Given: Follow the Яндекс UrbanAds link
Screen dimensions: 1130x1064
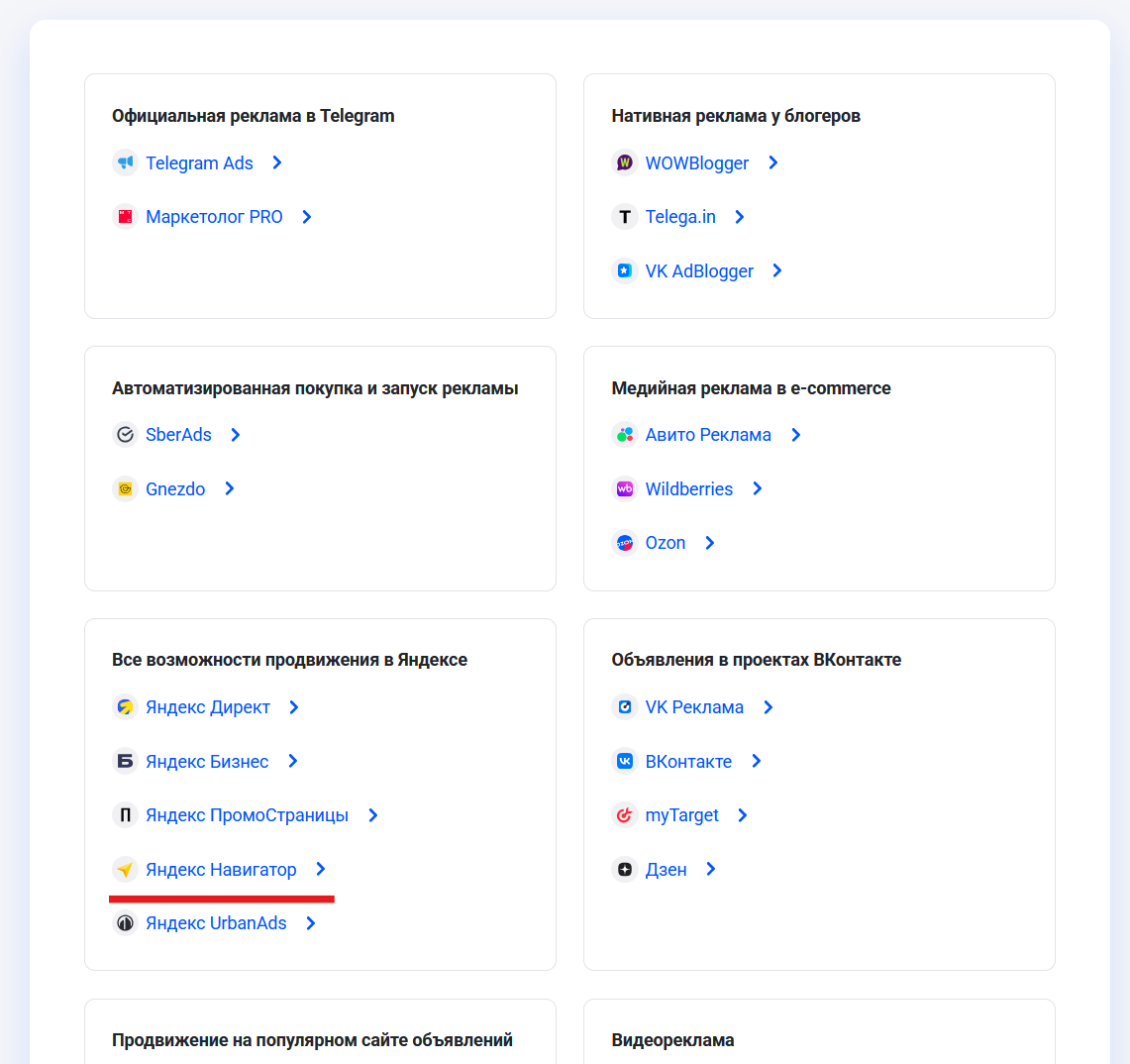Looking at the screenshot, I should [x=216, y=923].
